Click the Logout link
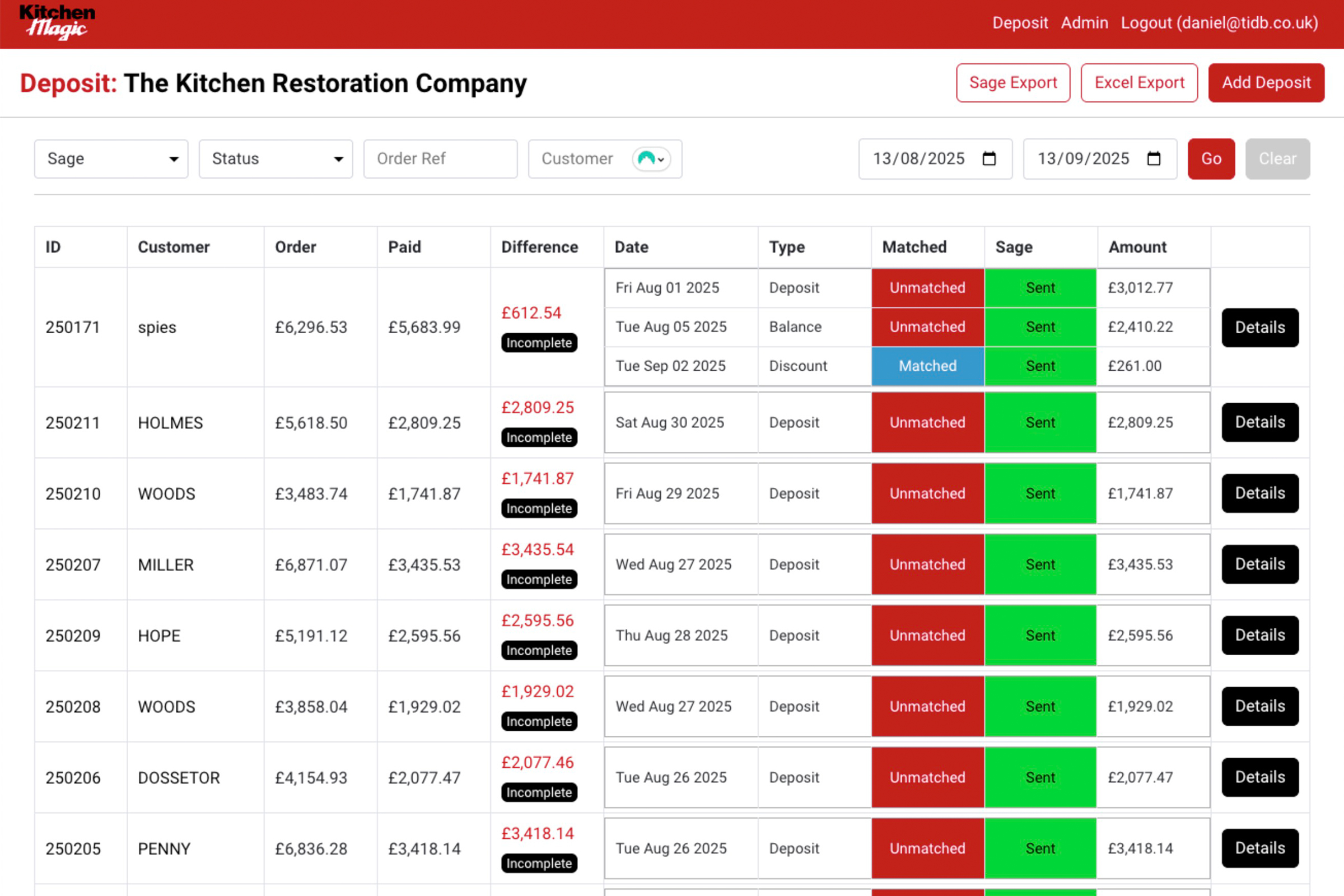Viewport: 1344px width, 896px height. pos(1219,23)
